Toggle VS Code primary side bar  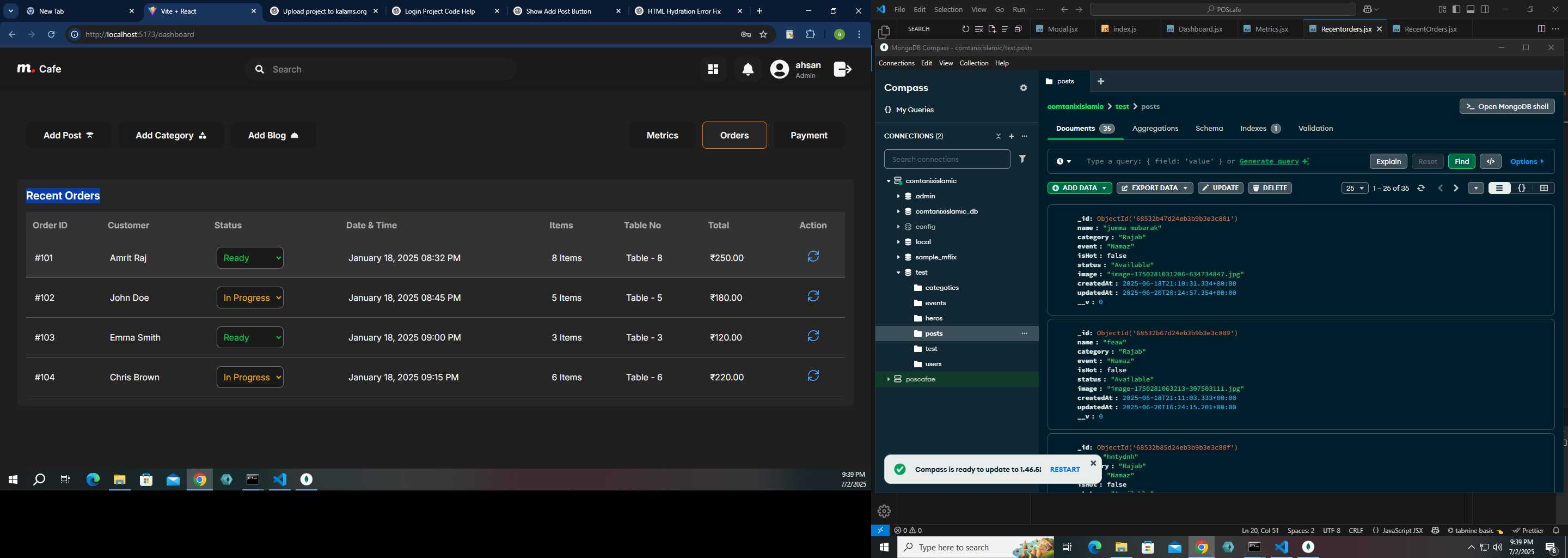tap(1456, 10)
